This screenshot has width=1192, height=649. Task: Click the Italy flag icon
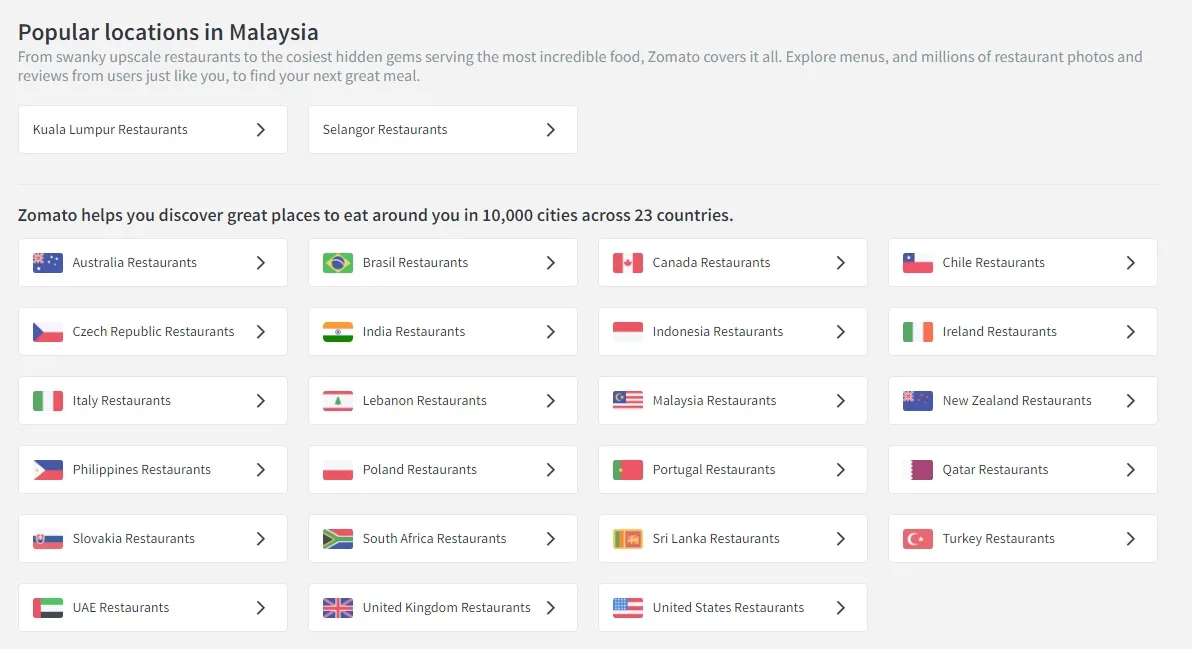[x=48, y=400]
